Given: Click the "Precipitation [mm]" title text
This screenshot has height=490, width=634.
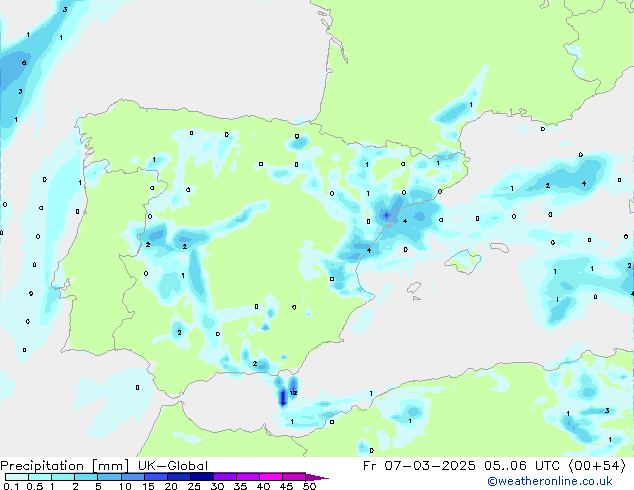Looking at the screenshot, I should [65, 466].
